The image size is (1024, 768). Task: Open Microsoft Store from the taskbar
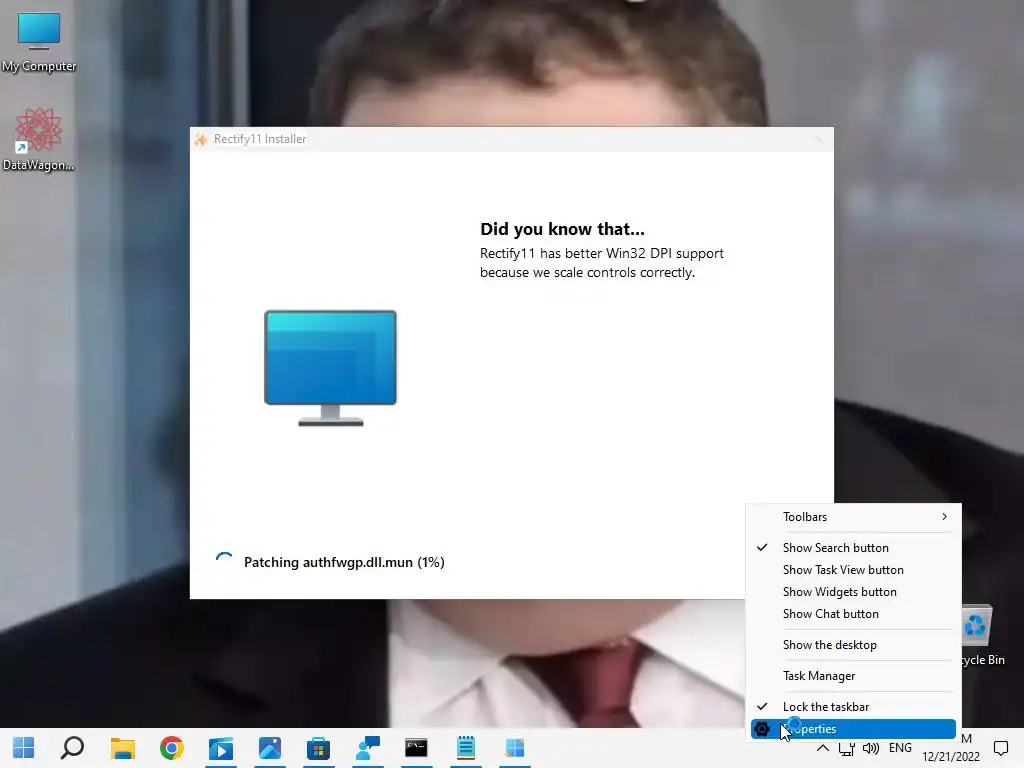[x=319, y=748]
